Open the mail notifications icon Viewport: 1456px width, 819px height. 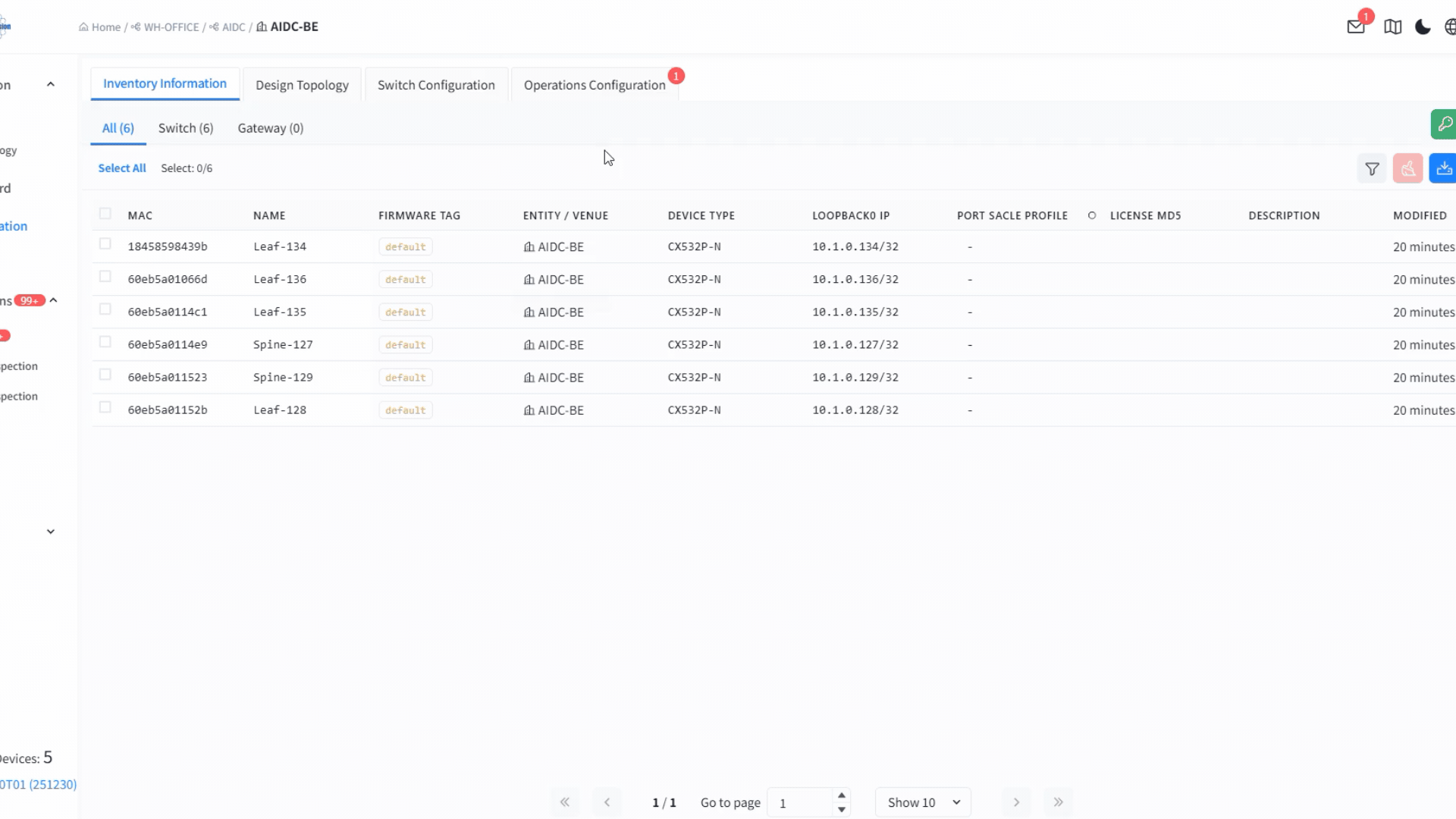click(1355, 27)
